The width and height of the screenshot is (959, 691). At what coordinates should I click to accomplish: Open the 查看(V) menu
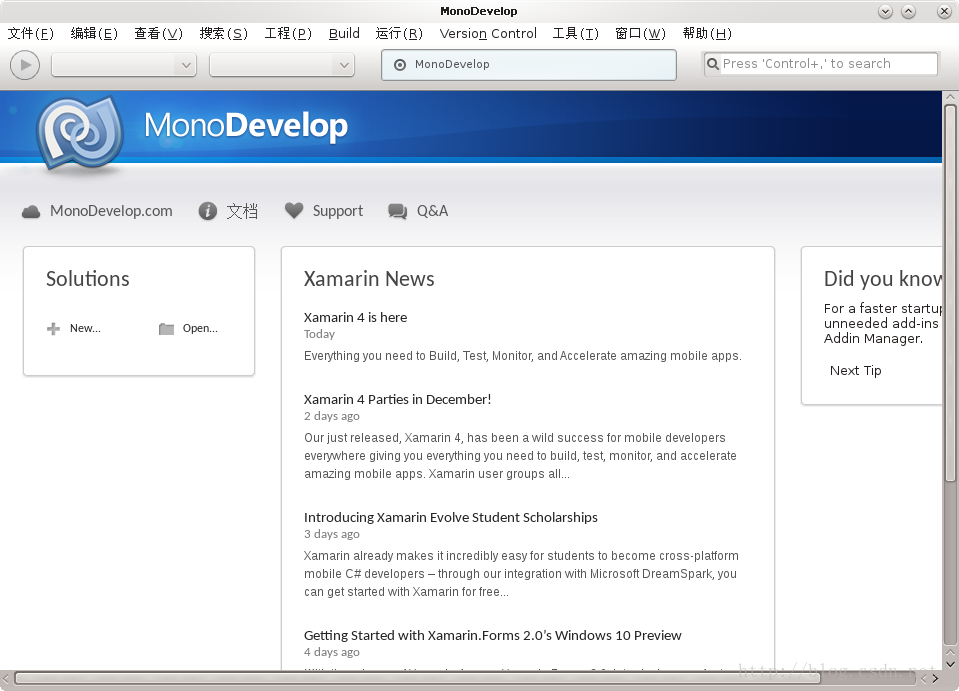(x=158, y=34)
